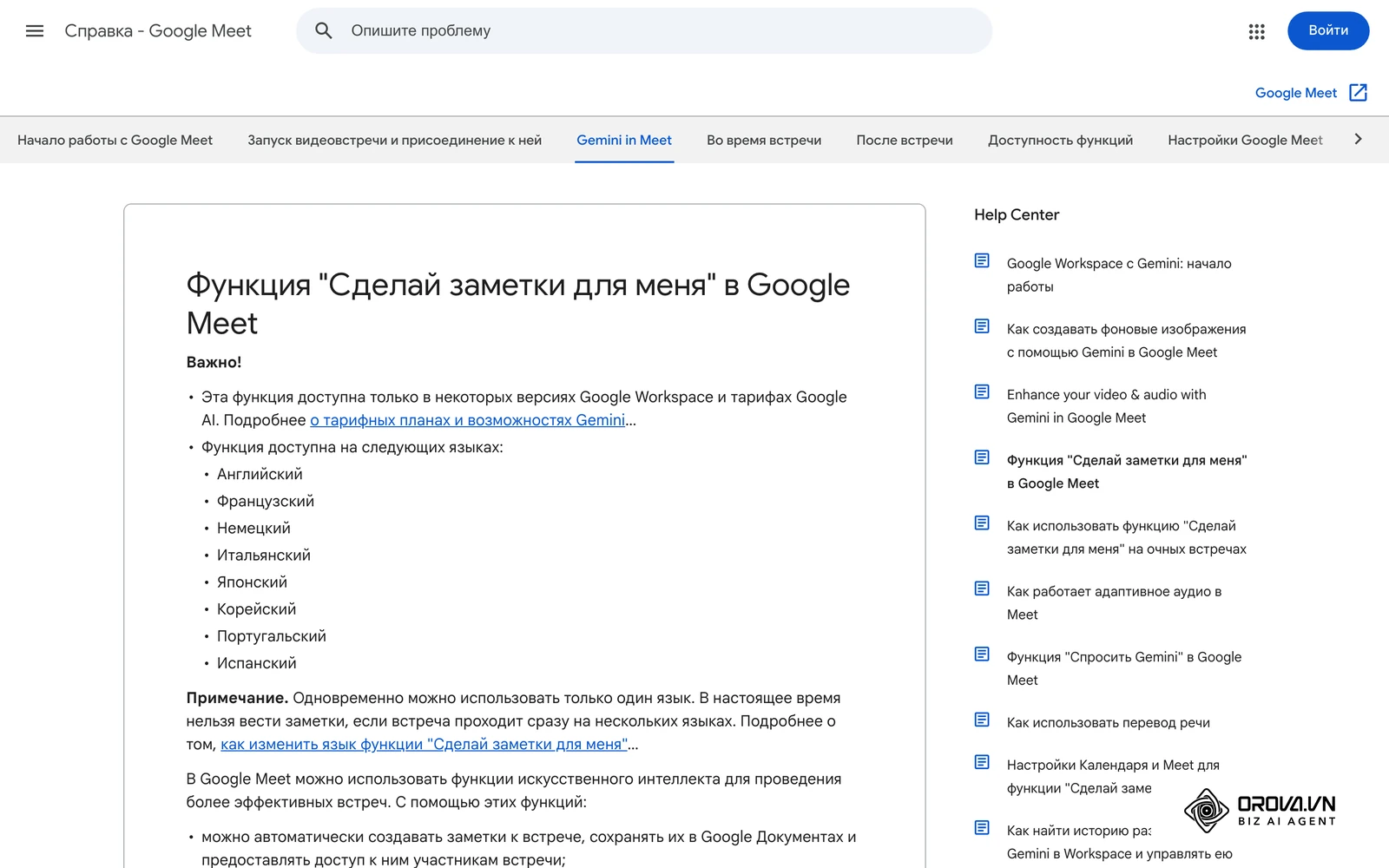The width and height of the screenshot is (1389, 868).
Task: Open the Во время встречи tab
Action: (x=764, y=141)
